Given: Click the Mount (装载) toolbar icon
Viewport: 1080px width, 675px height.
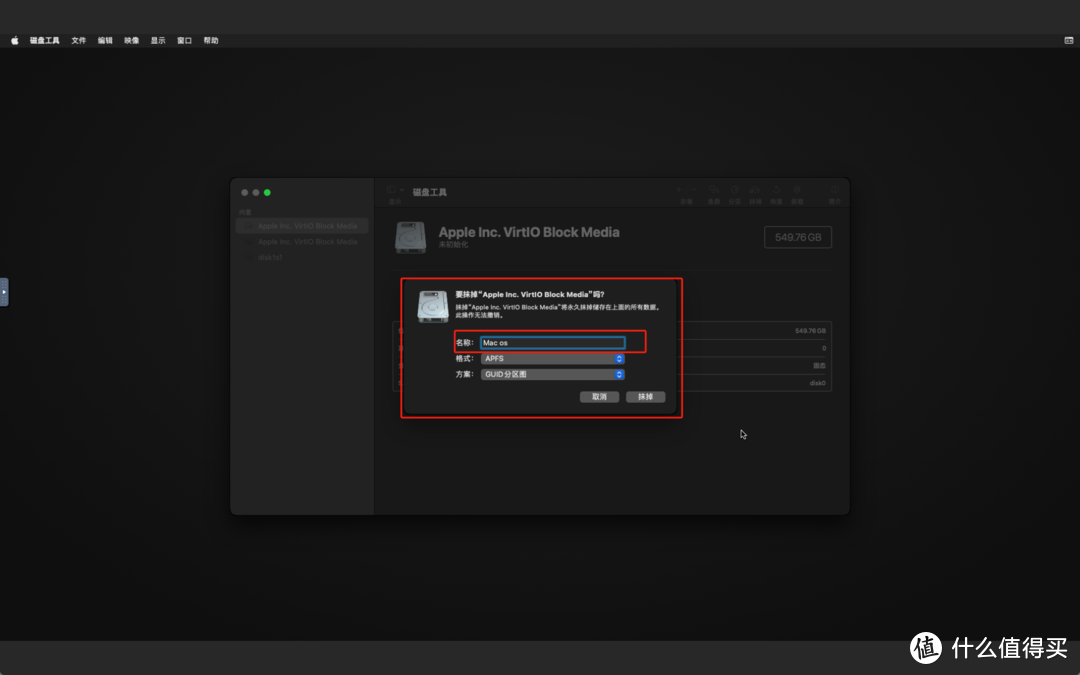Looking at the screenshot, I should pos(797,190).
